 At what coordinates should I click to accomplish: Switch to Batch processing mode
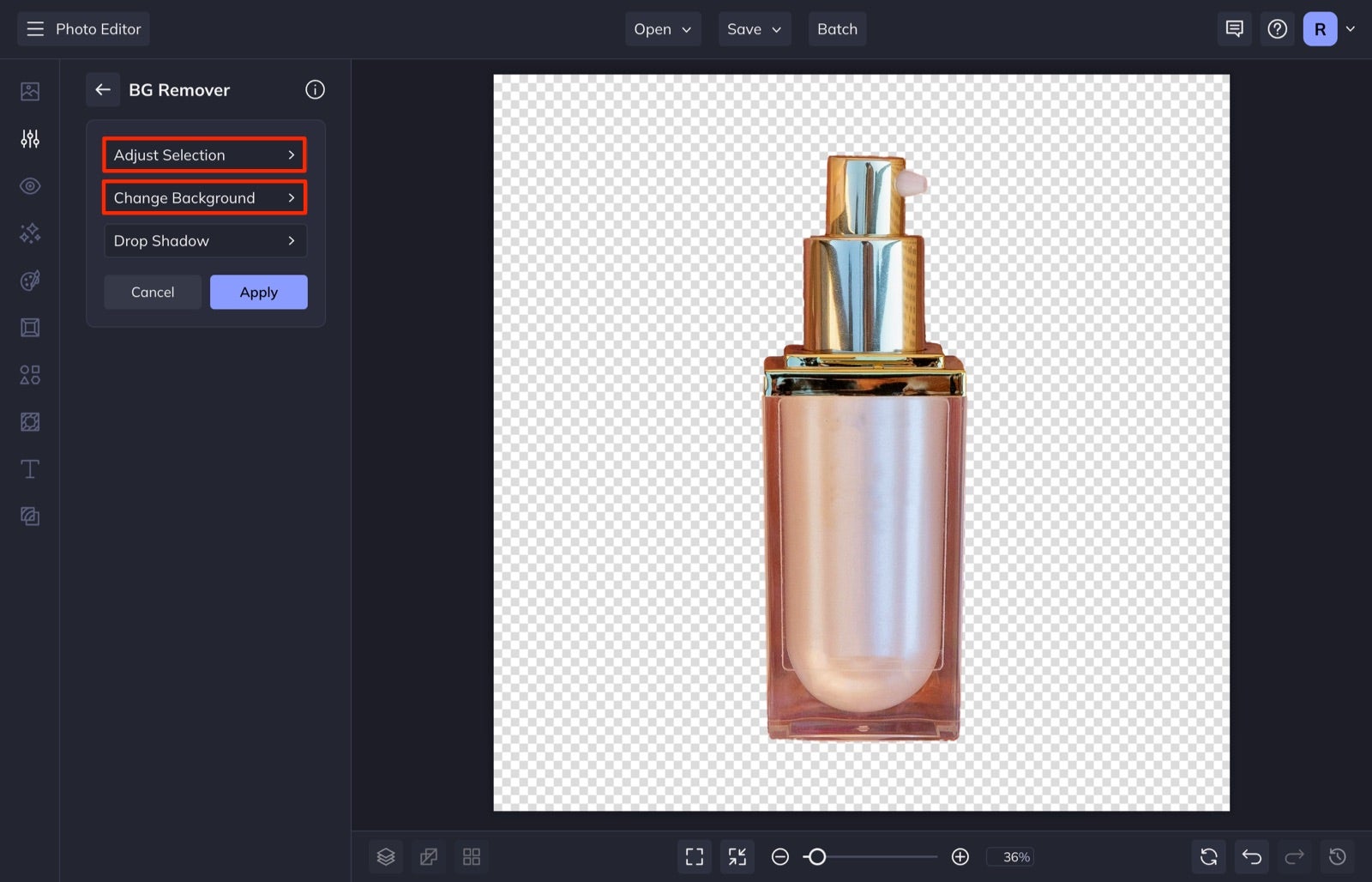[837, 28]
